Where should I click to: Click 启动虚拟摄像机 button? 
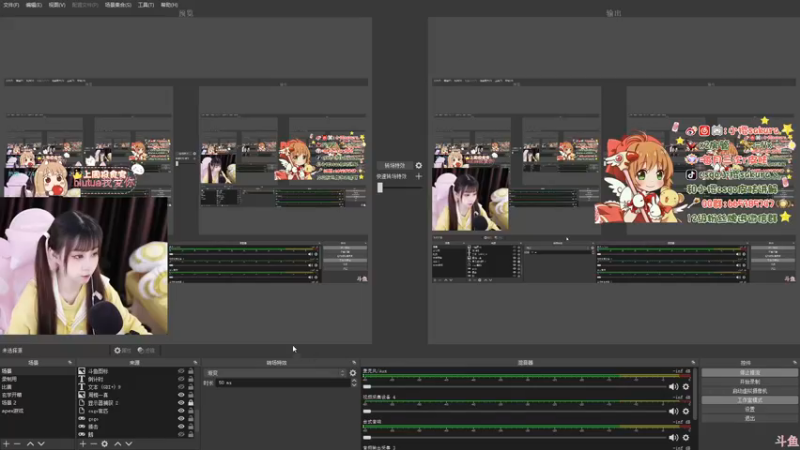click(x=749, y=391)
